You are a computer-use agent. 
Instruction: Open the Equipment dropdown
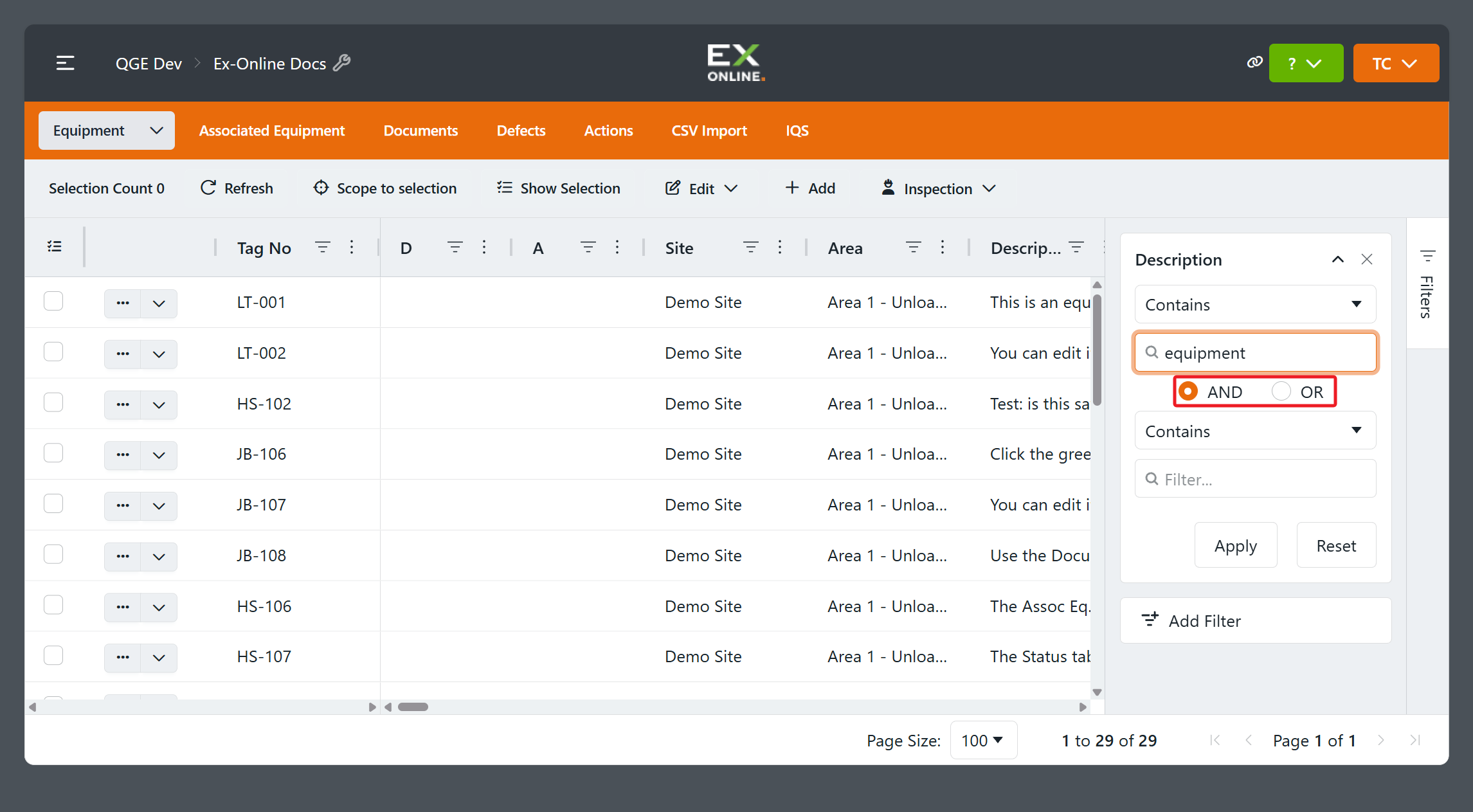pyautogui.click(x=107, y=131)
